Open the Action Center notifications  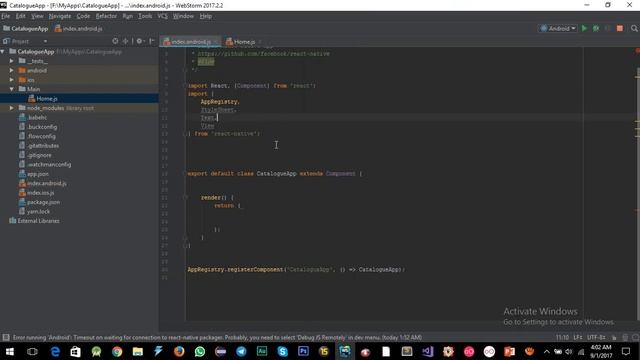click(626, 351)
